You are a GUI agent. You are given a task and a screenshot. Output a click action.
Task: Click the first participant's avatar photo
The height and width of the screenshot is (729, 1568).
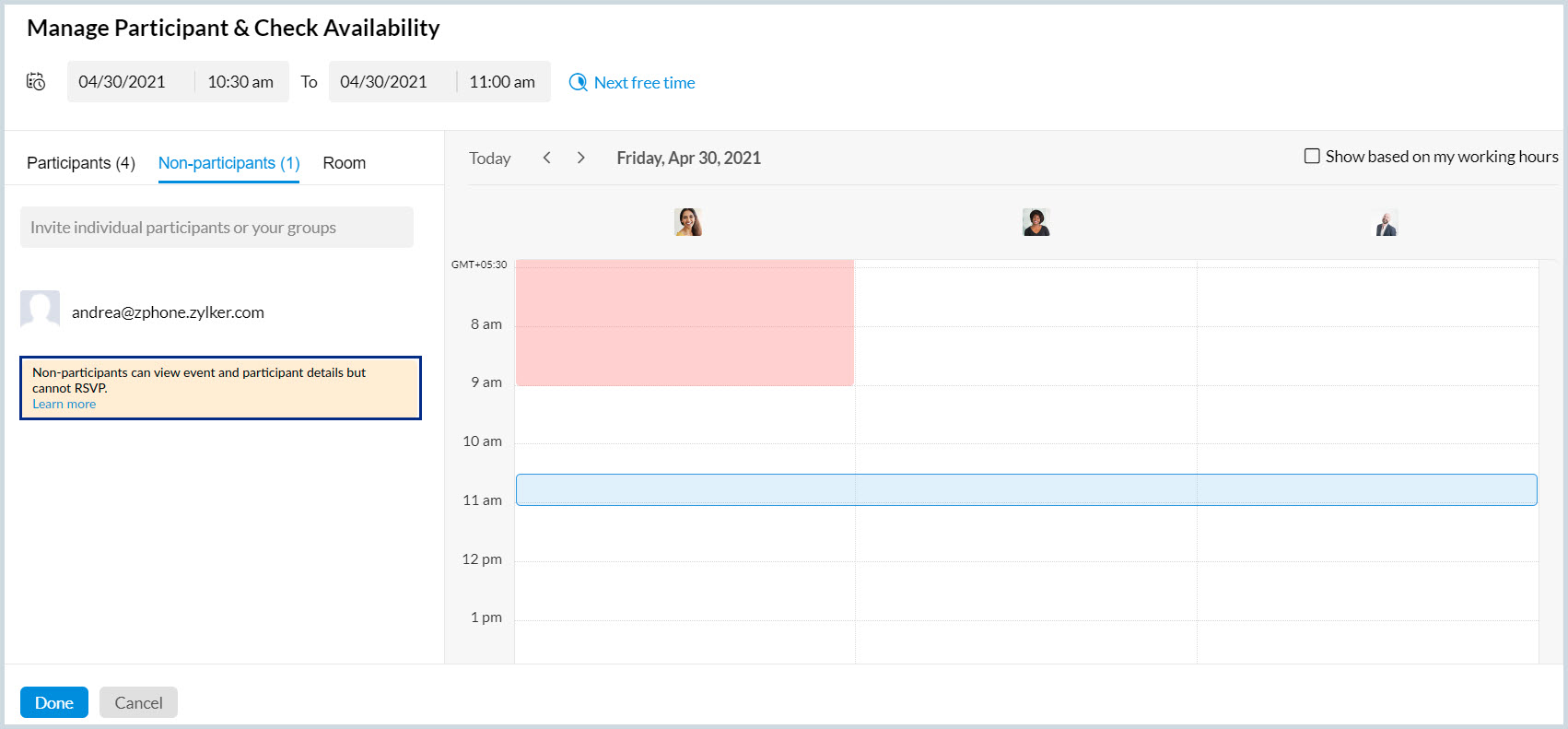click(x=688, y=222)
